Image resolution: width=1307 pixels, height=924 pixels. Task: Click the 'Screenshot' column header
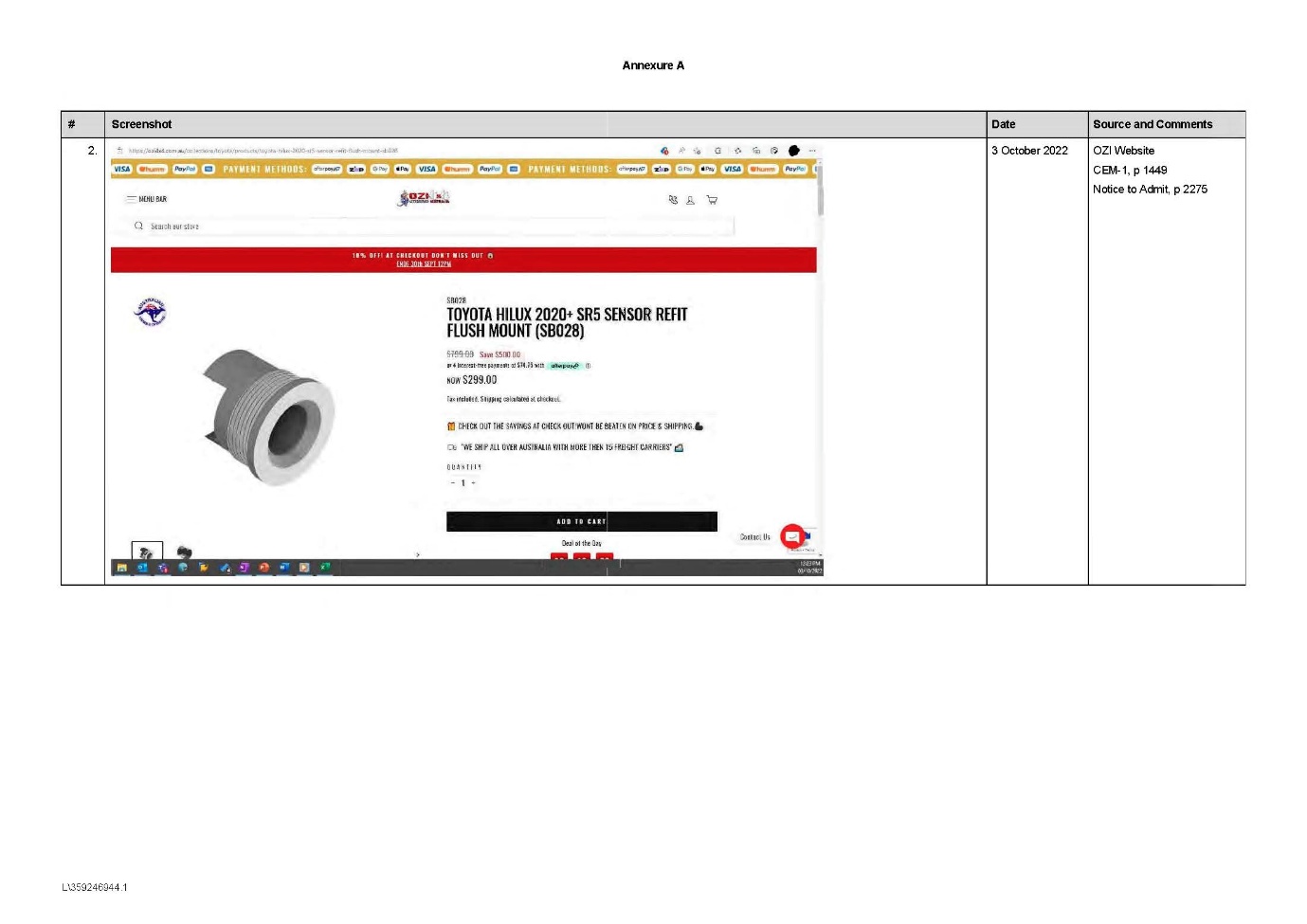click(142, 124)
